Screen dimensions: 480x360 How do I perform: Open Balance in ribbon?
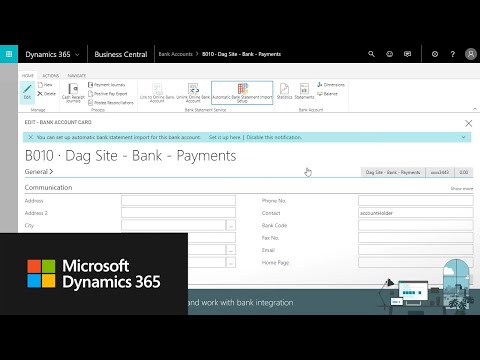coord(327,94)
